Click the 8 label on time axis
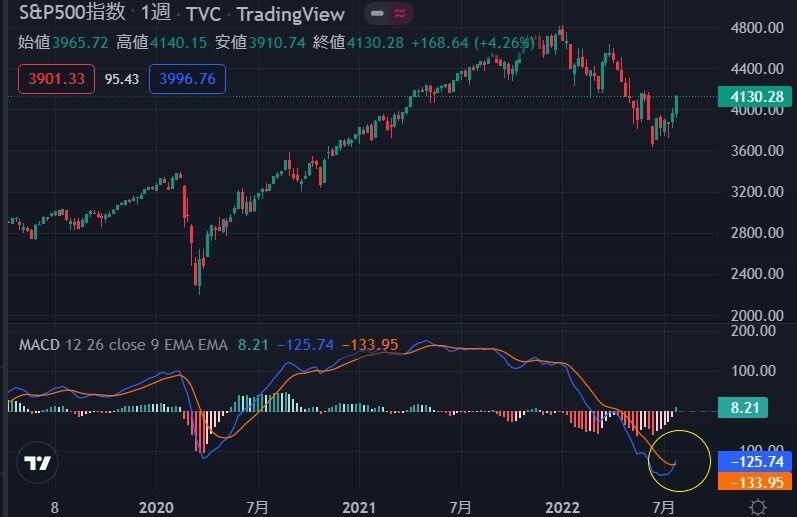 click(54, 507)
